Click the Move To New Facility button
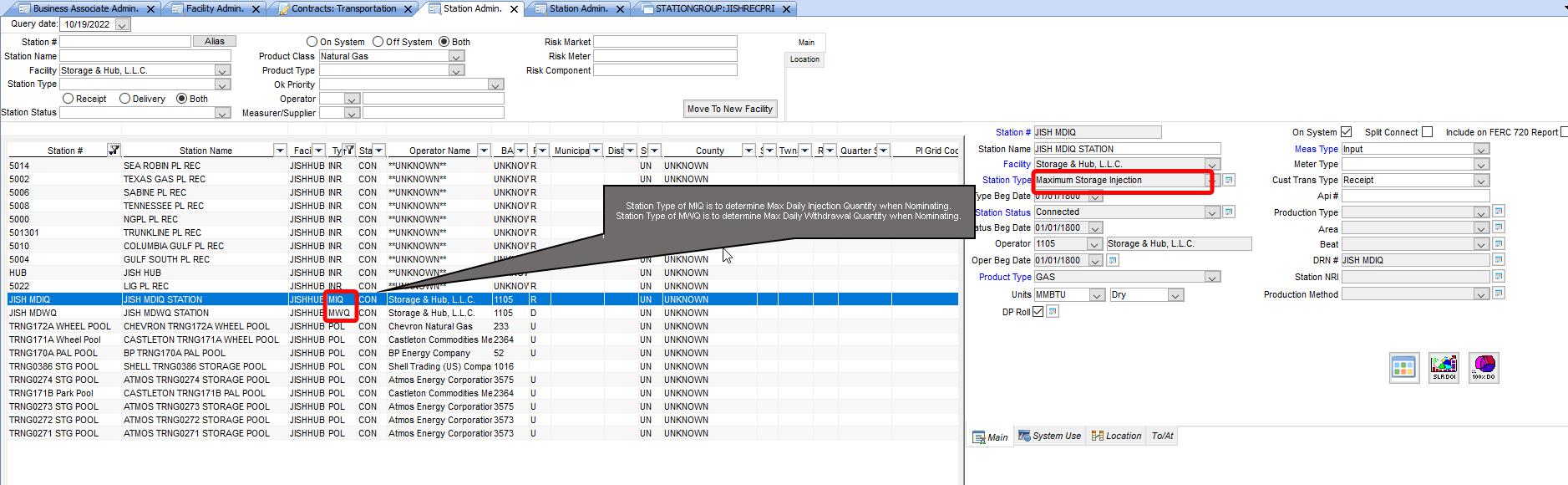This screenshot has width=1568, height=485. (x=730, y=109)
